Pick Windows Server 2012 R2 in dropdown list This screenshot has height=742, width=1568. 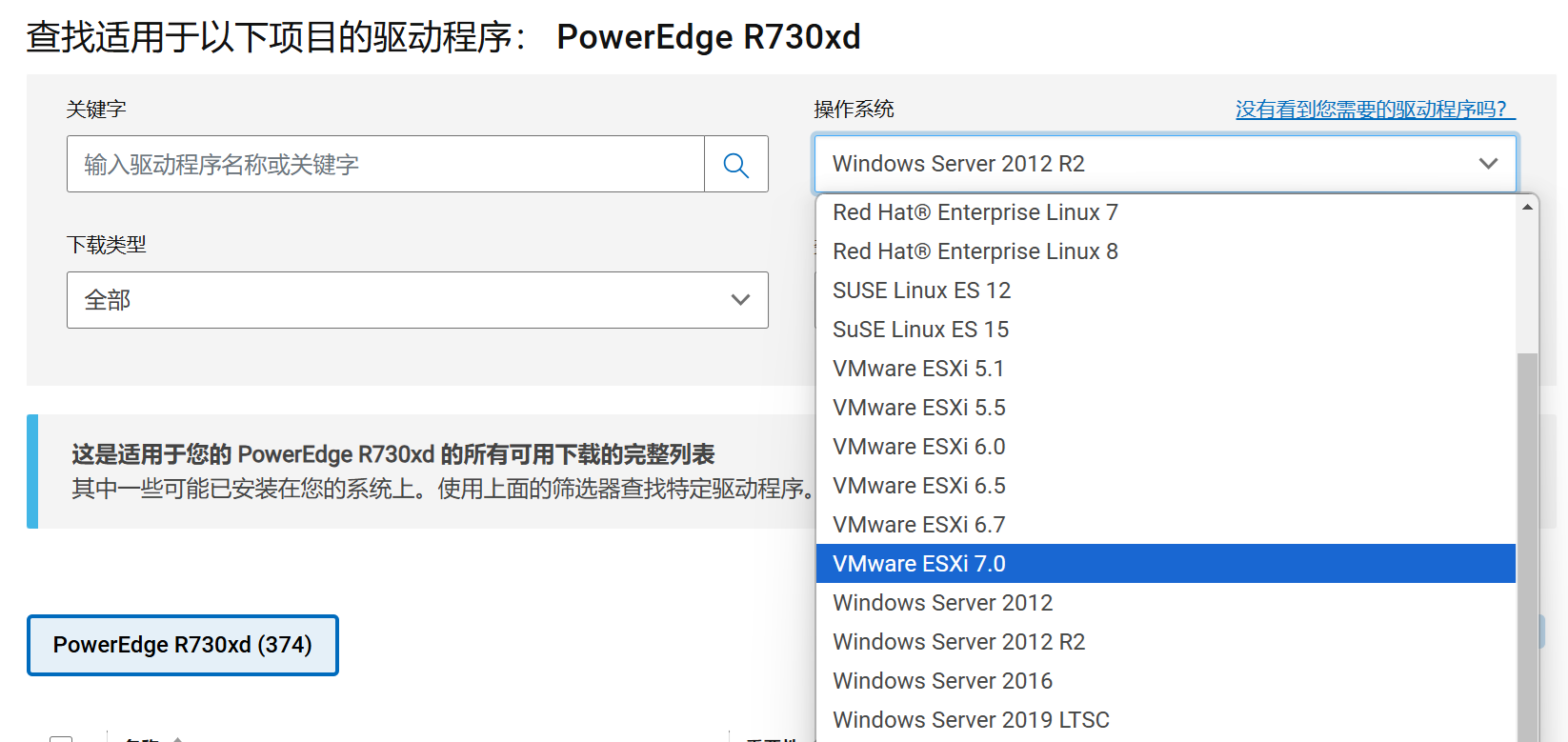tap(958, 642)
